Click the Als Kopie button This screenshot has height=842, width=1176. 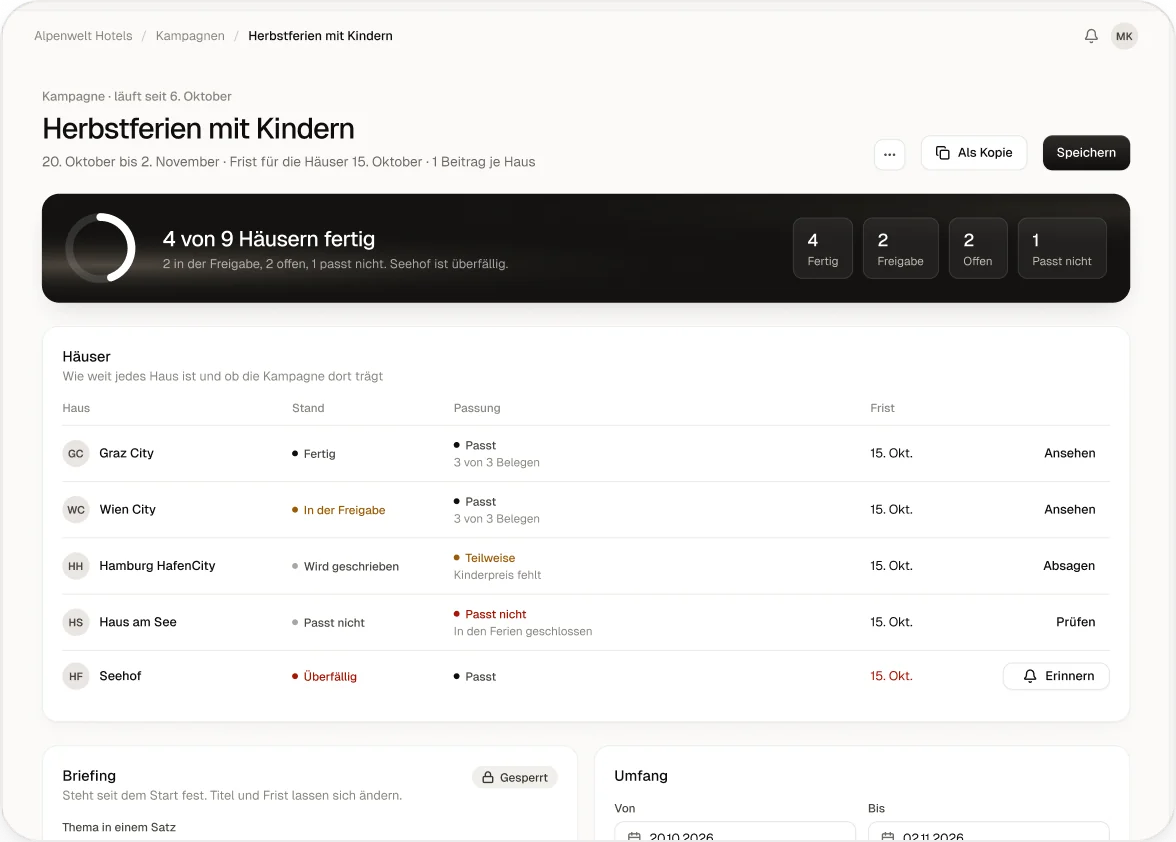pos(974,153)
